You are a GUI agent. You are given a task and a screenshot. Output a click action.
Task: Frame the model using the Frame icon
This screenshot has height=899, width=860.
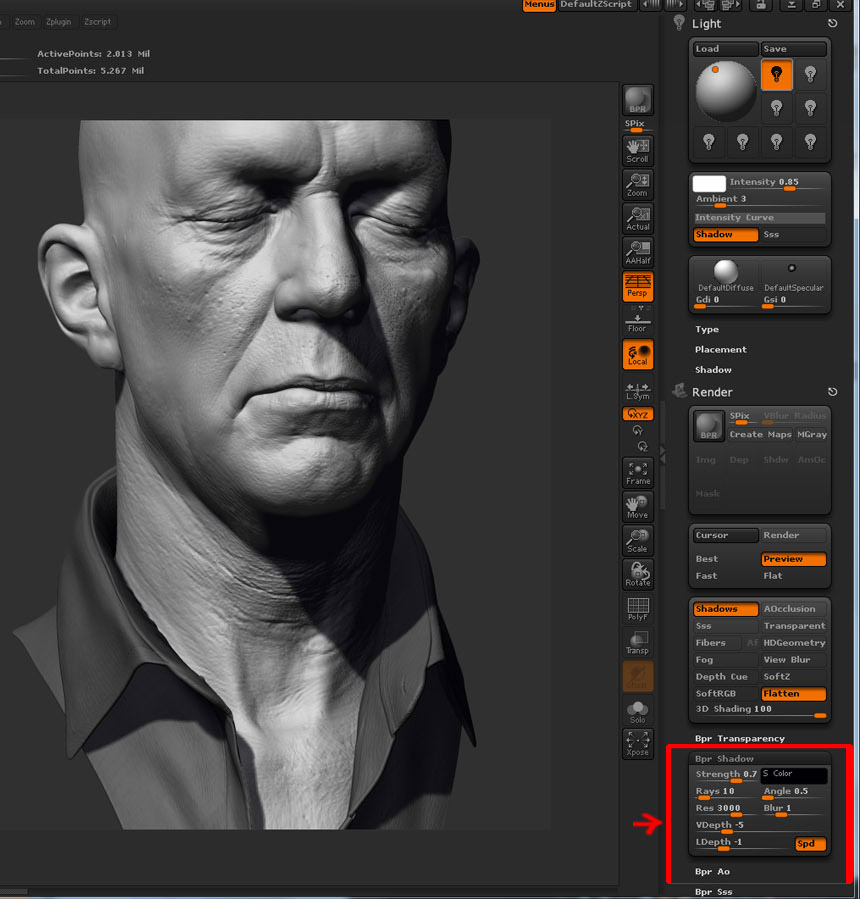coord(638,473)
